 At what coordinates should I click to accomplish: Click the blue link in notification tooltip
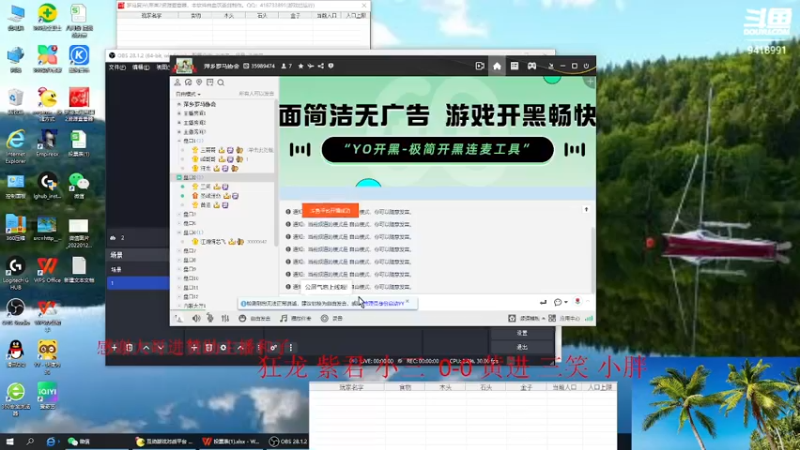click(384, 303)
